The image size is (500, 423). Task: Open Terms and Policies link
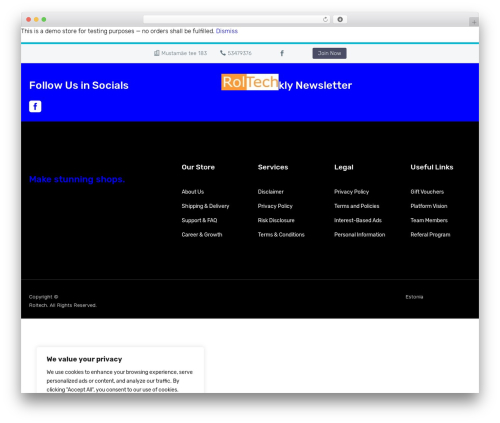coord(357,206)
